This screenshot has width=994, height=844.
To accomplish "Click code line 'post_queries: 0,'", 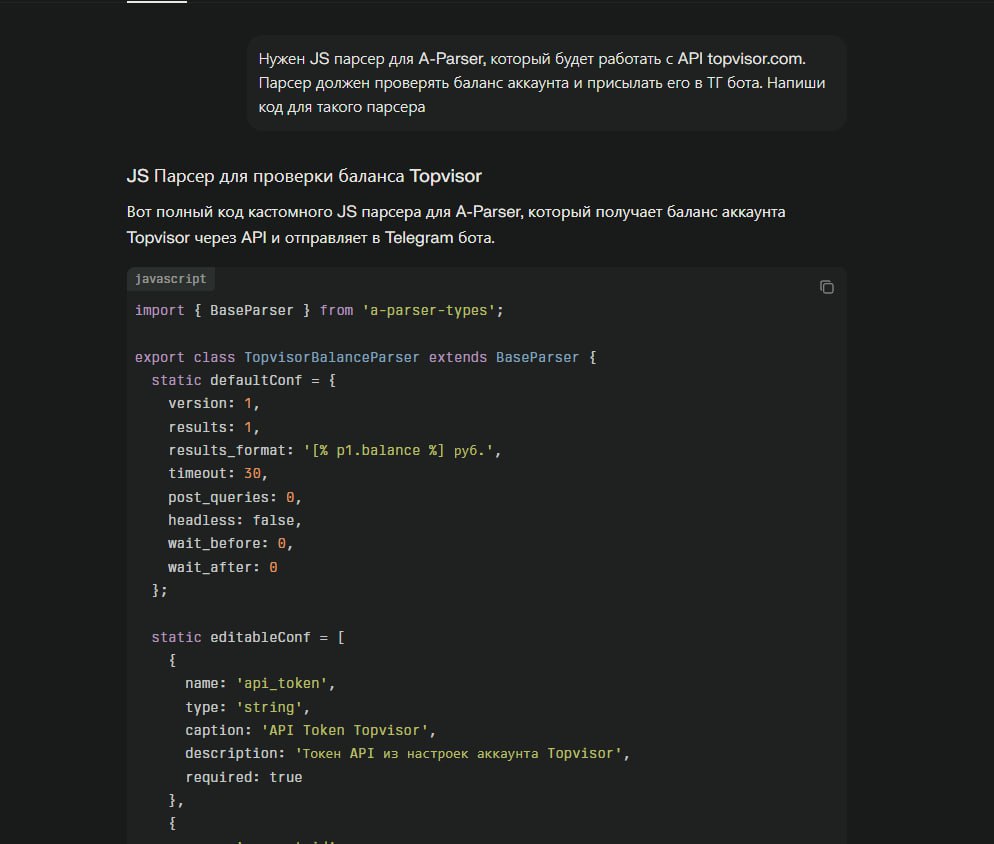I will tap(235, 497).
